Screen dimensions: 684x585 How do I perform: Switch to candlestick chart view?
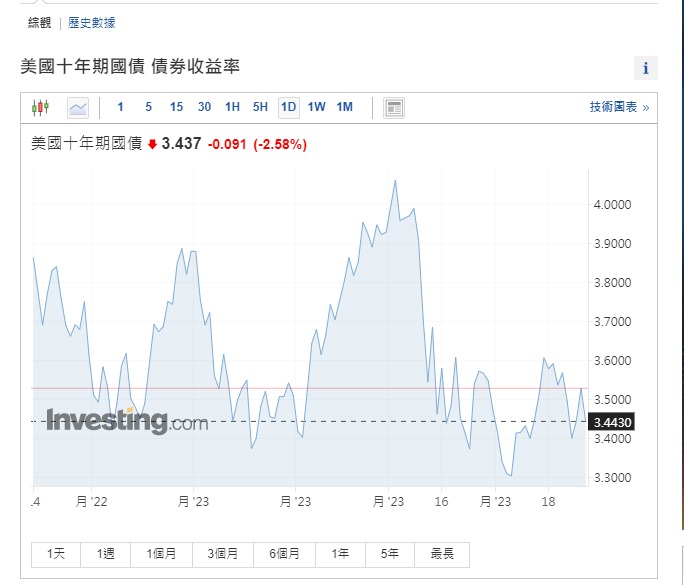point(41,107)
